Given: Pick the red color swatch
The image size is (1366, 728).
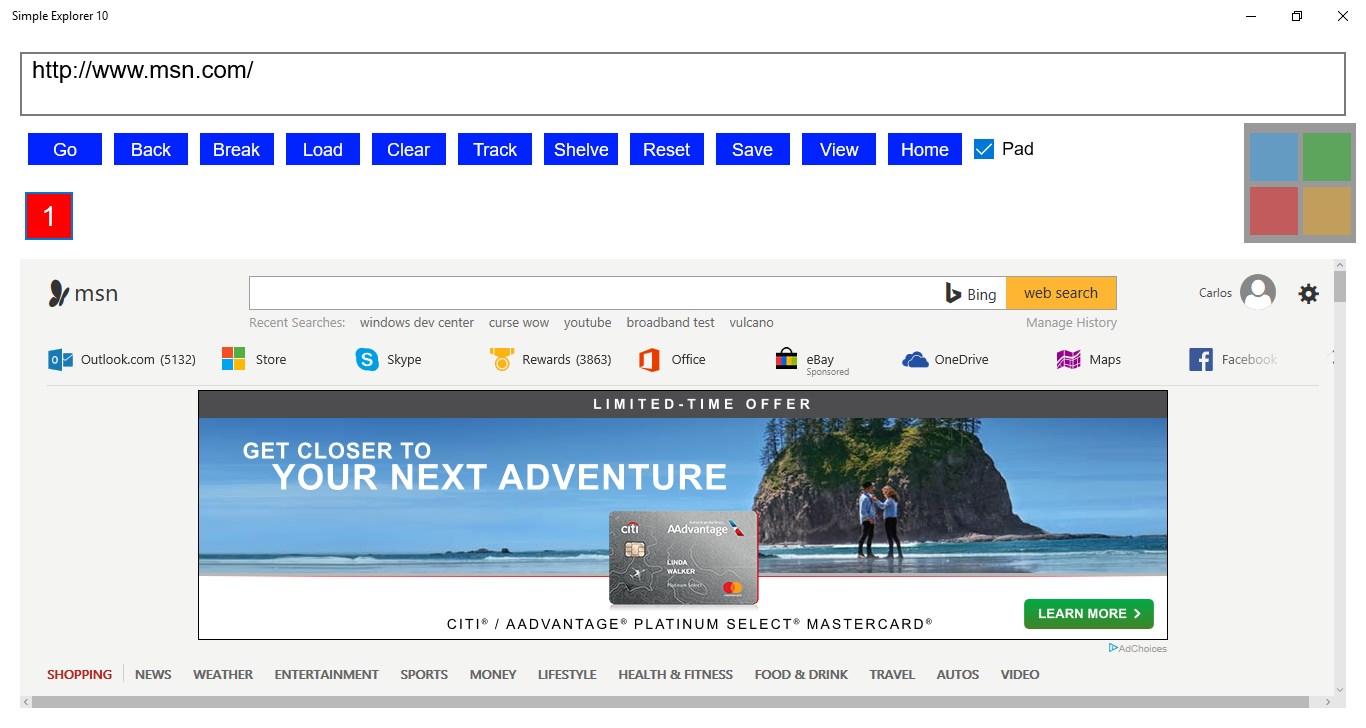Looking at the screenshot, I should point(1274,211).
